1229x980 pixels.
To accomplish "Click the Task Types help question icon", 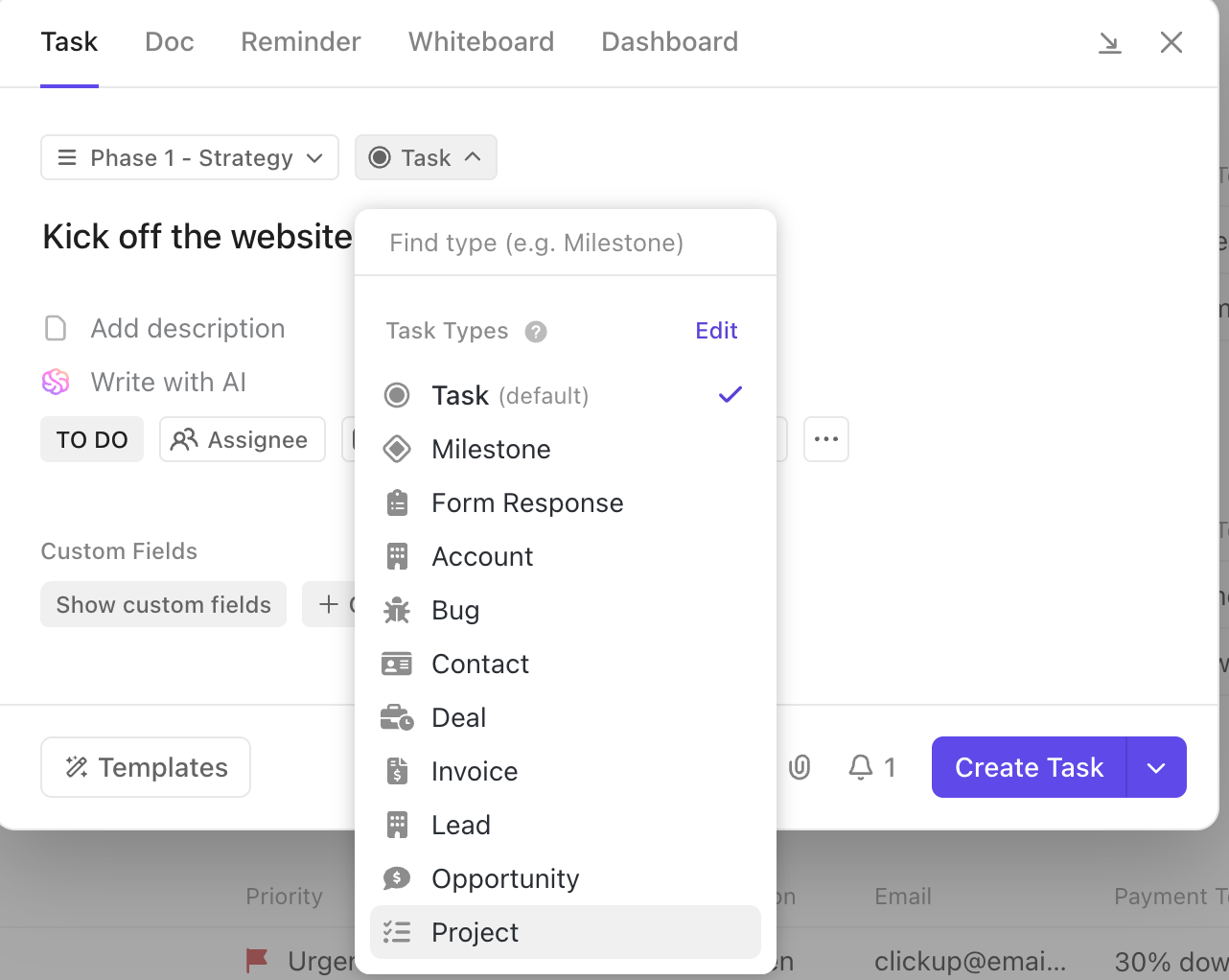I will point(536,332).
